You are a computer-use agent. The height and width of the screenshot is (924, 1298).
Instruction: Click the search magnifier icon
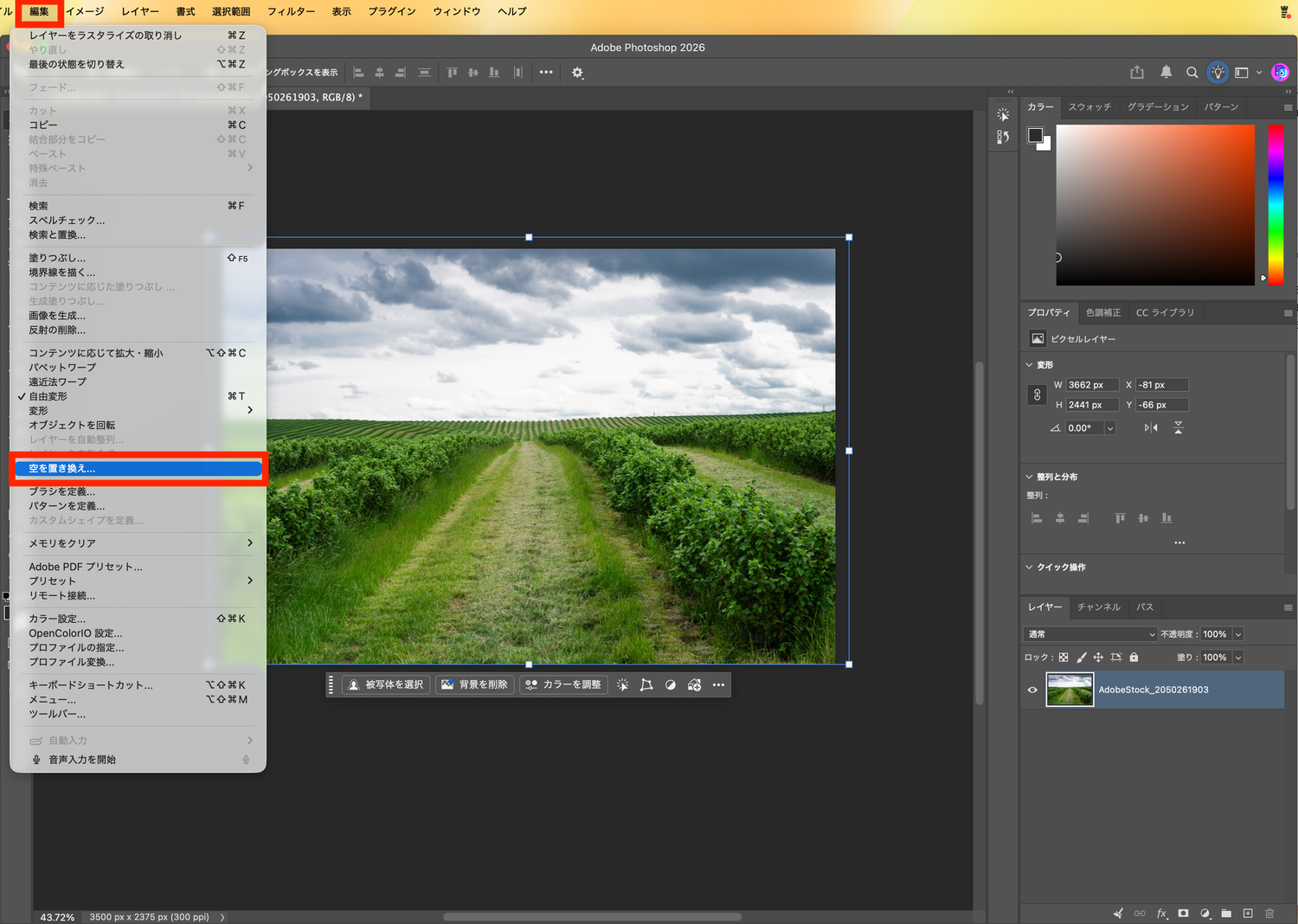(1192, 73)
